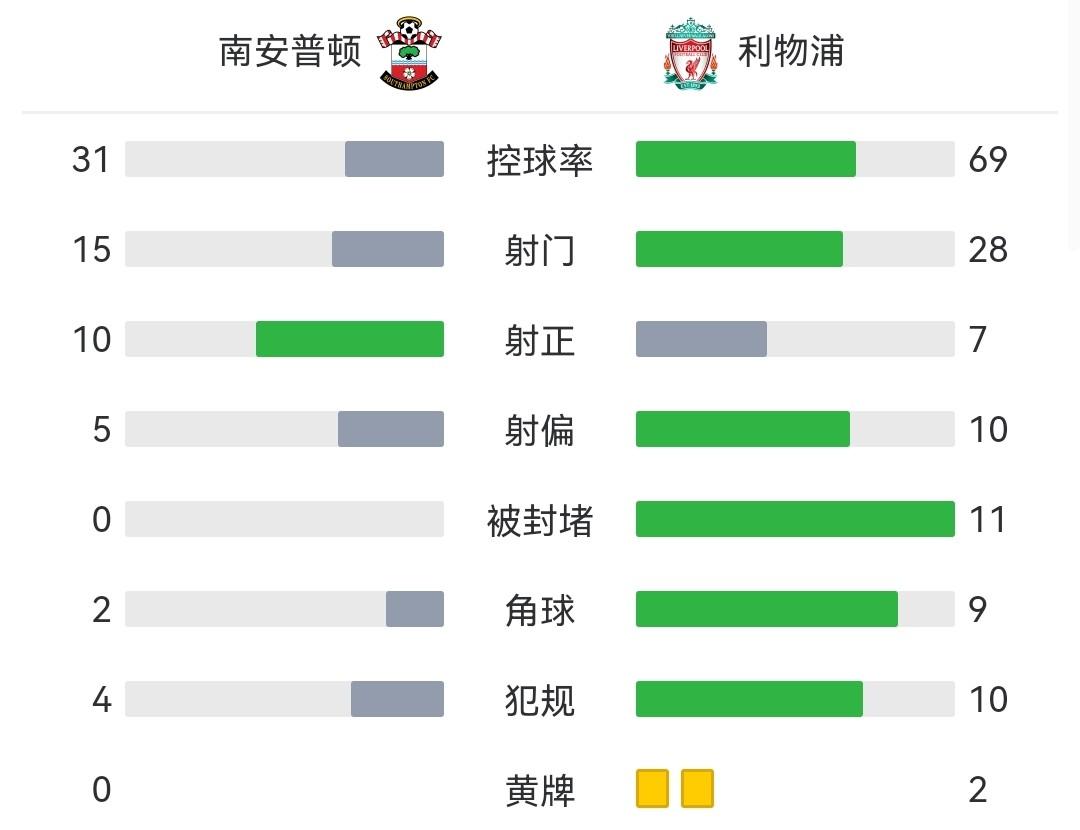Select the 控球率 stat label
This screenshot has width=1080, height=830.
coord(540,160)
